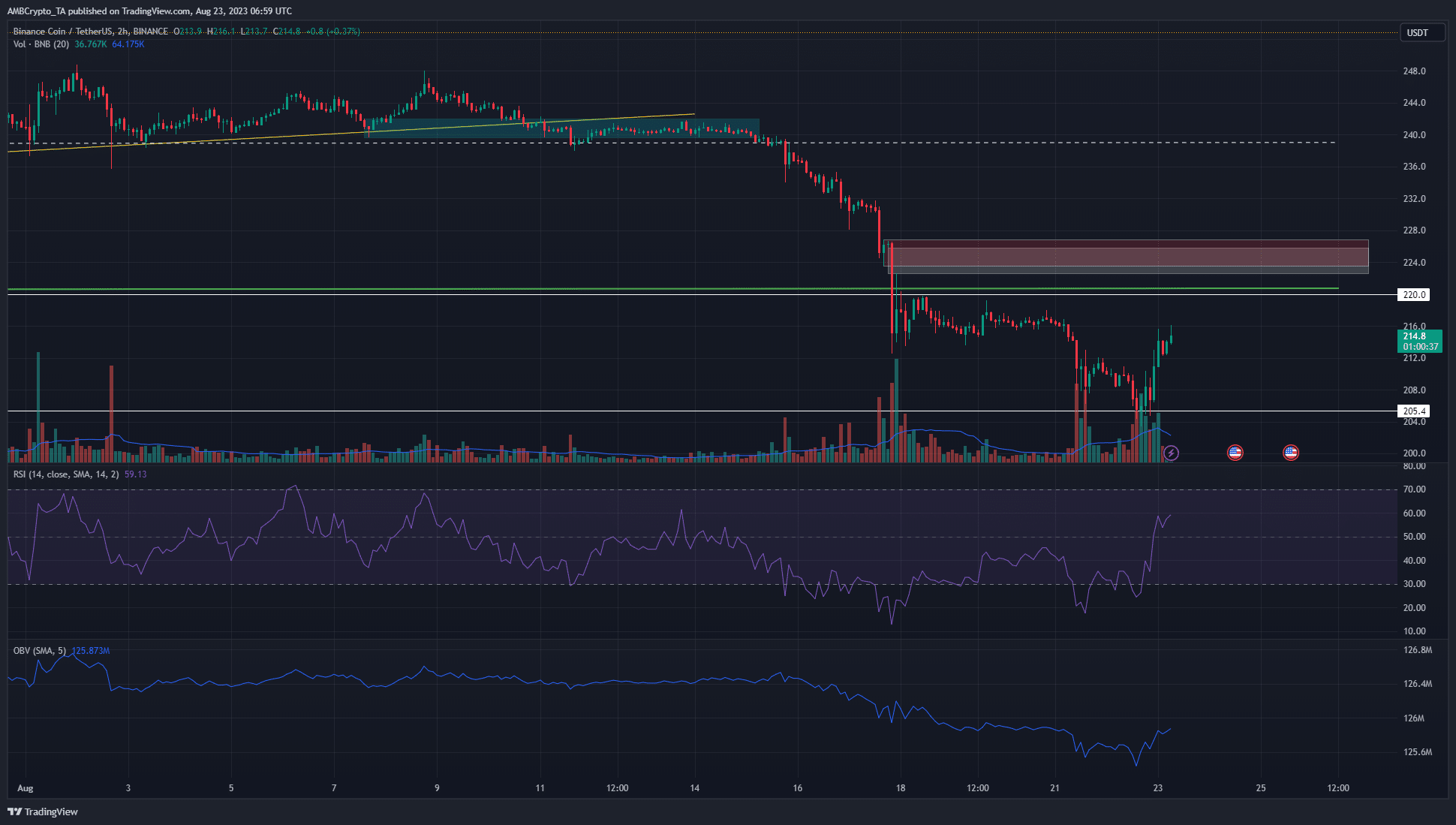The image size is (1456, 825).
Task: Click the 240.0 price axis label
Action: point(1414,135)
